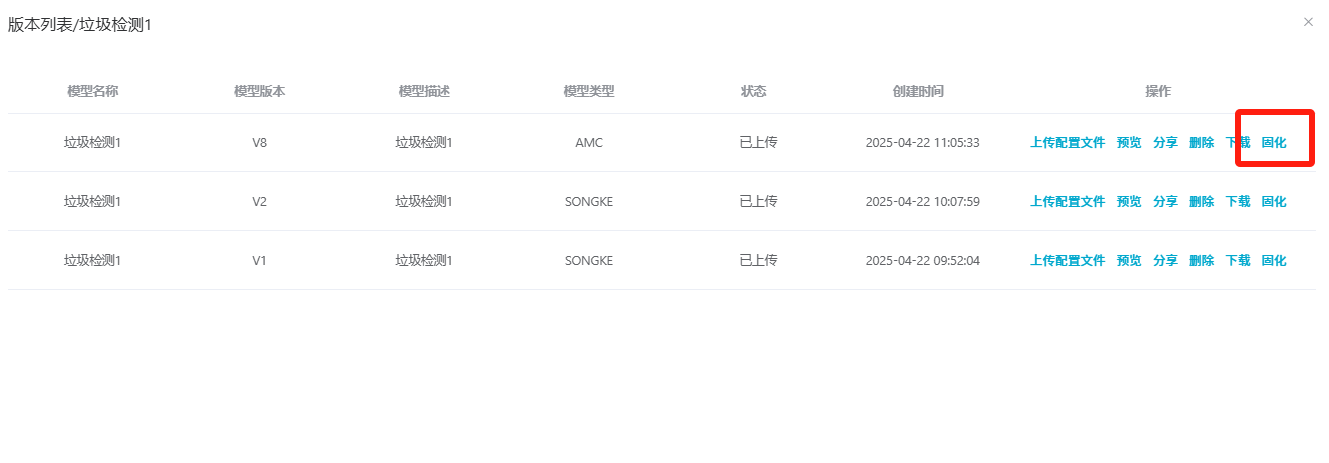The width and height of the screenshot is (1329, 463).
Task: Share (分享) the V1 model version
Action: tap(1165, 261)
